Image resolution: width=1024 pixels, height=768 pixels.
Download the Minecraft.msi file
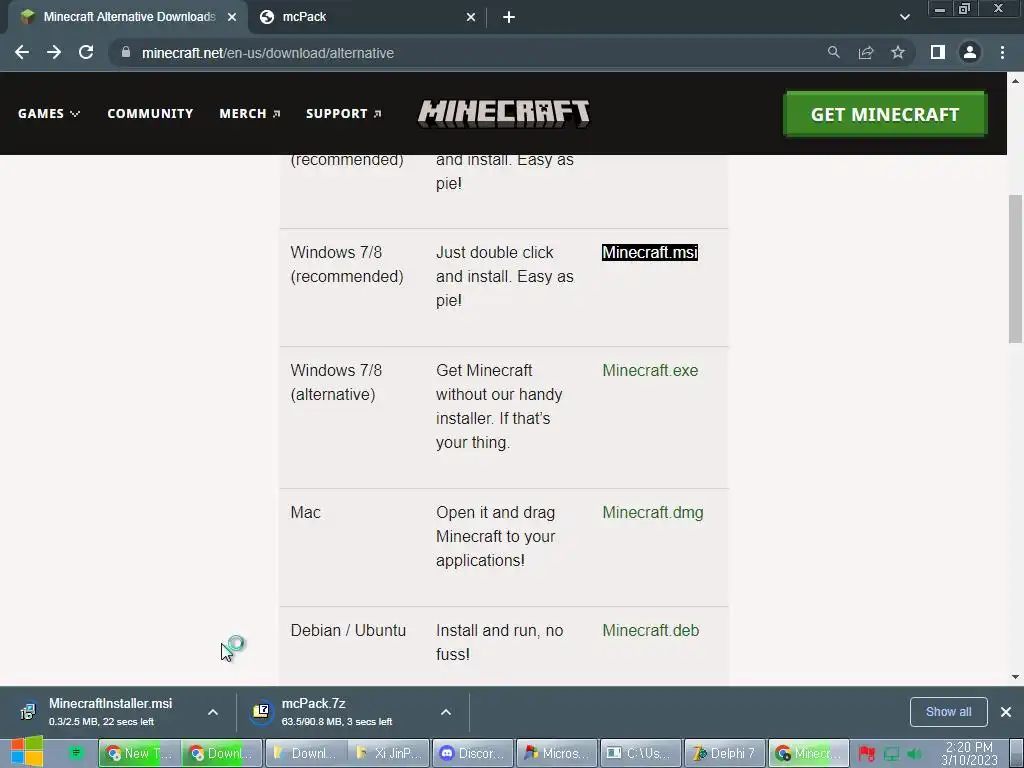point(650,252)
